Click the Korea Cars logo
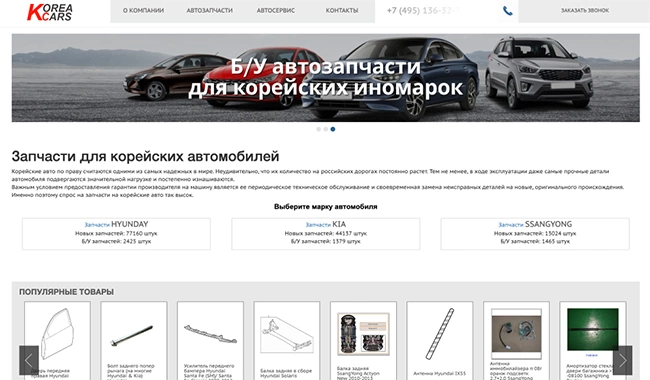The width and height of the screenshot is (650, 380). pos(50,12)
